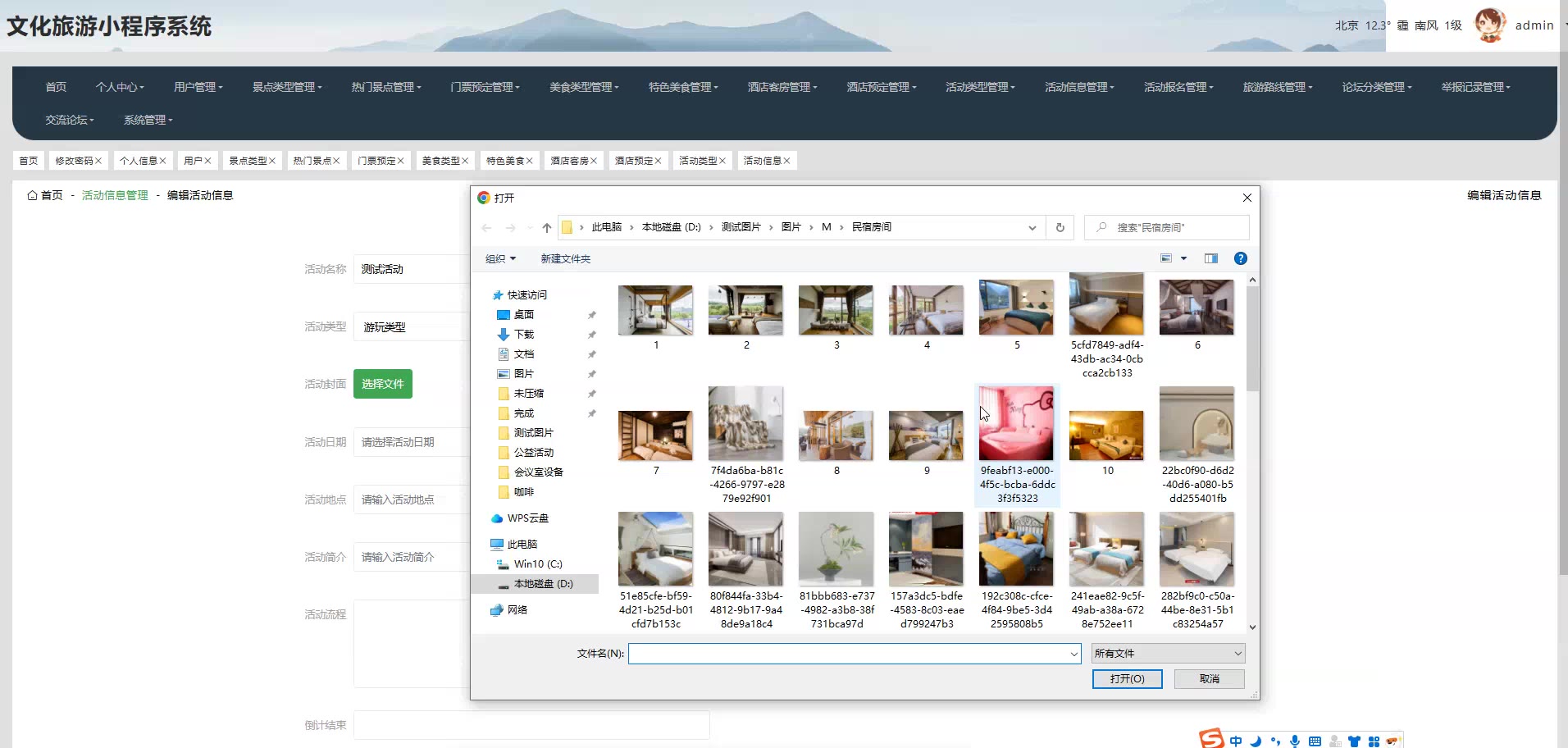This screenshot has width=1568, height=748.
Task: Close the 修改密码 tab
Action: pos(98,161)
